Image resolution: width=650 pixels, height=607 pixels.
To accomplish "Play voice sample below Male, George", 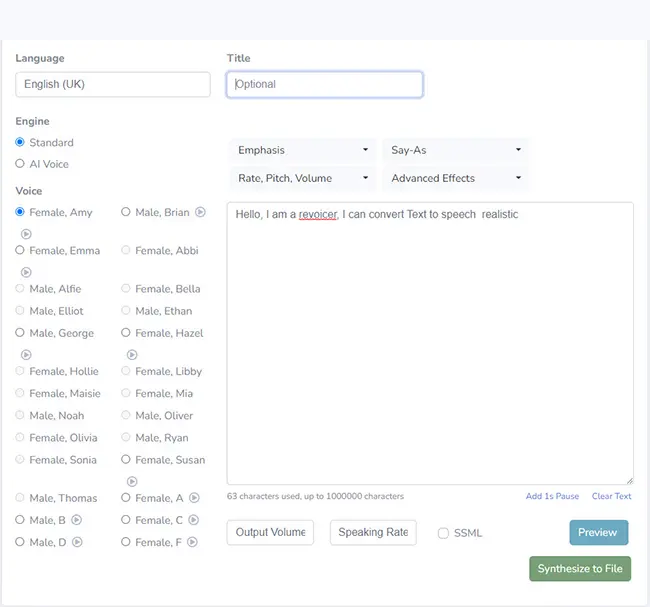I will [26, 354].
